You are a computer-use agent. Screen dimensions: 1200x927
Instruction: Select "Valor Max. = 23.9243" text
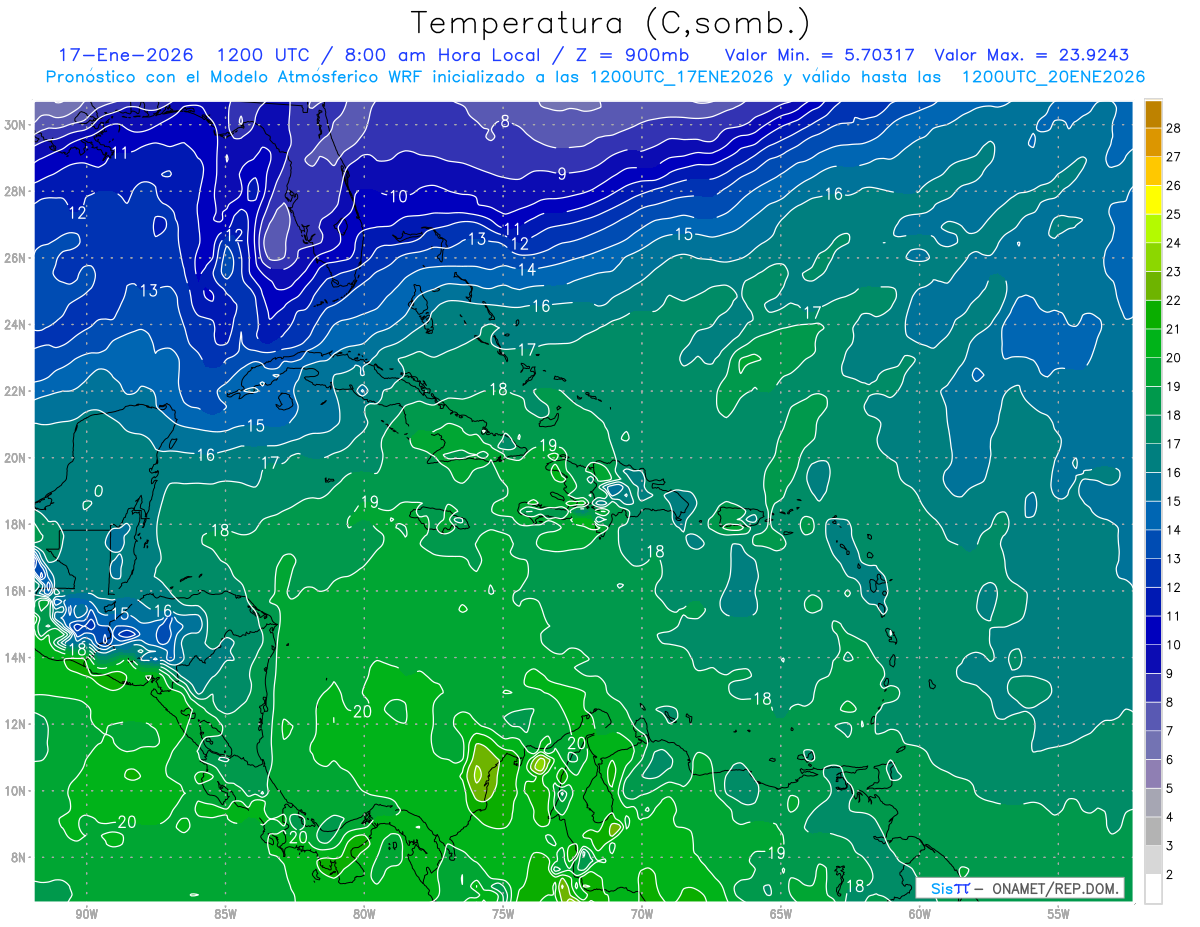[x=1031, y=55]
